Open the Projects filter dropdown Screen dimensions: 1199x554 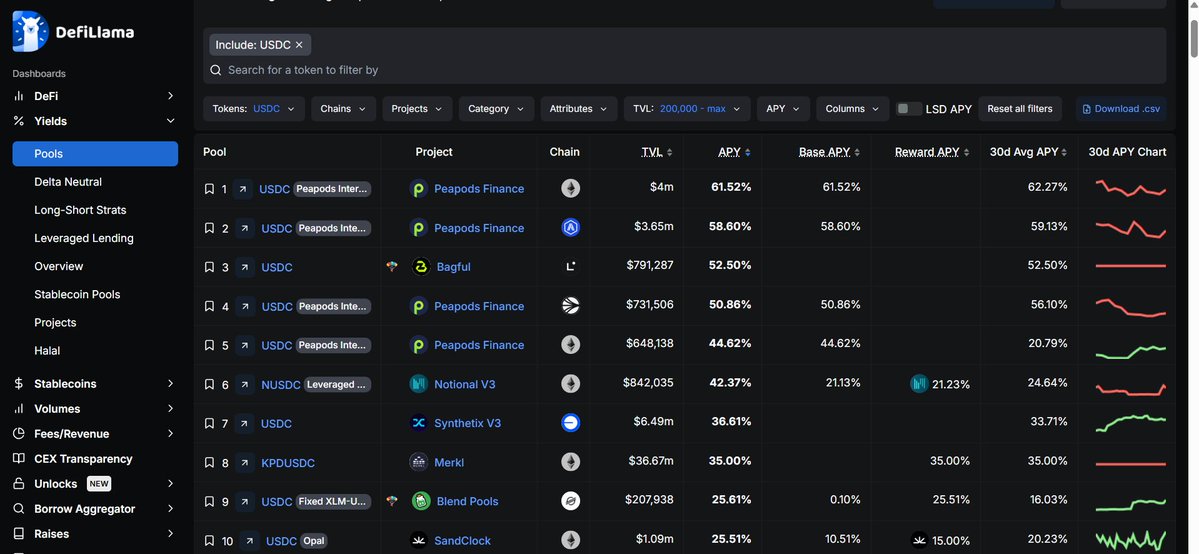coord(418,109)
